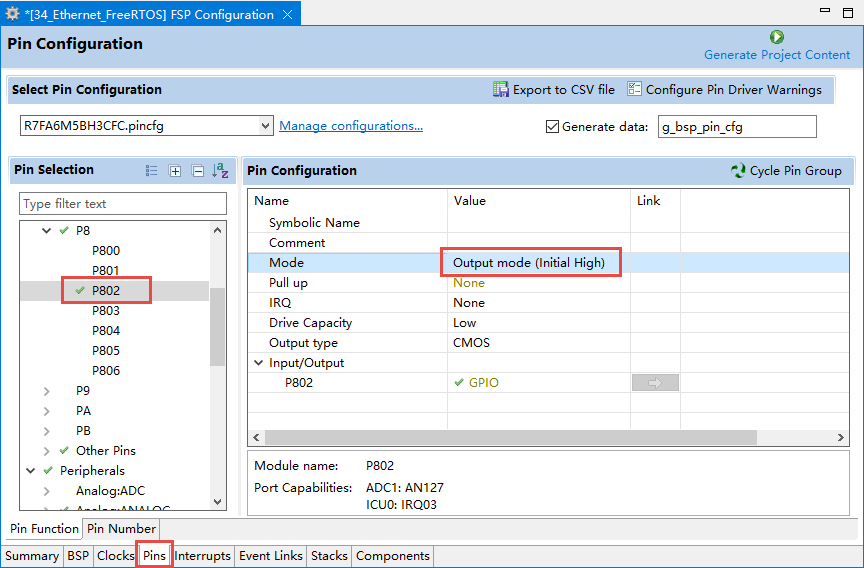Click the property table scroll-left arrow
Image resolution: width=864 pixels, height=568 pixels.
point(256,437)
